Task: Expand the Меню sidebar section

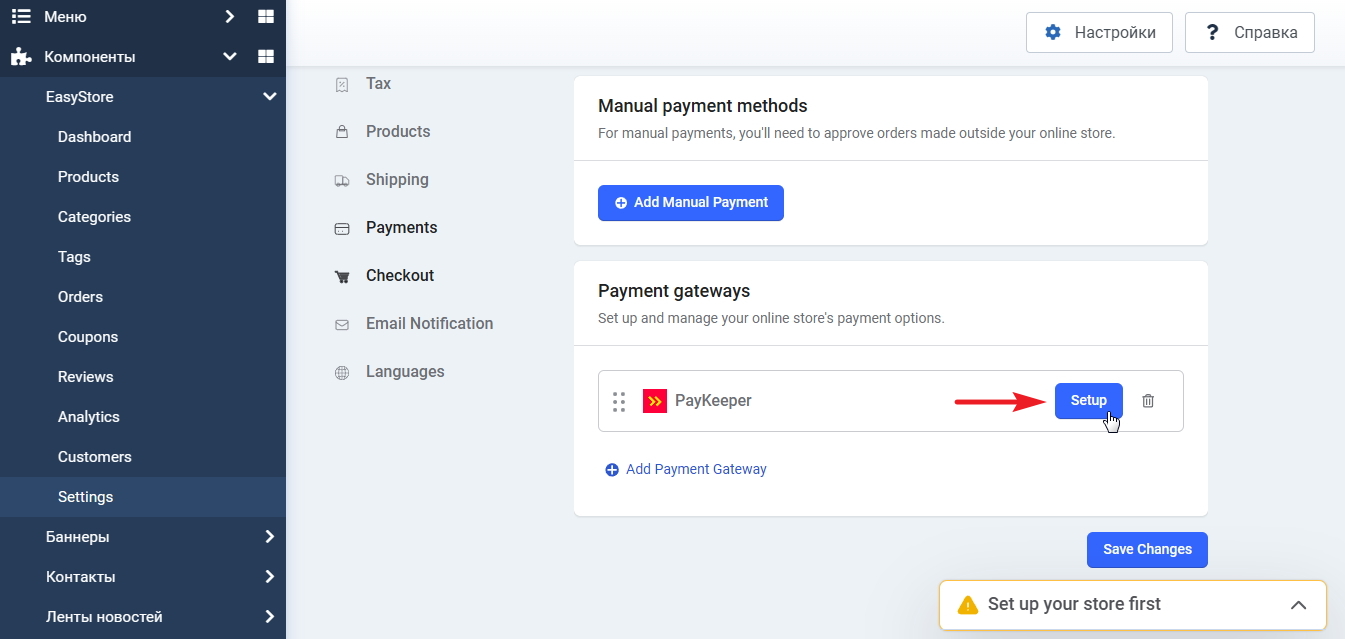Action: coord(230,17)
